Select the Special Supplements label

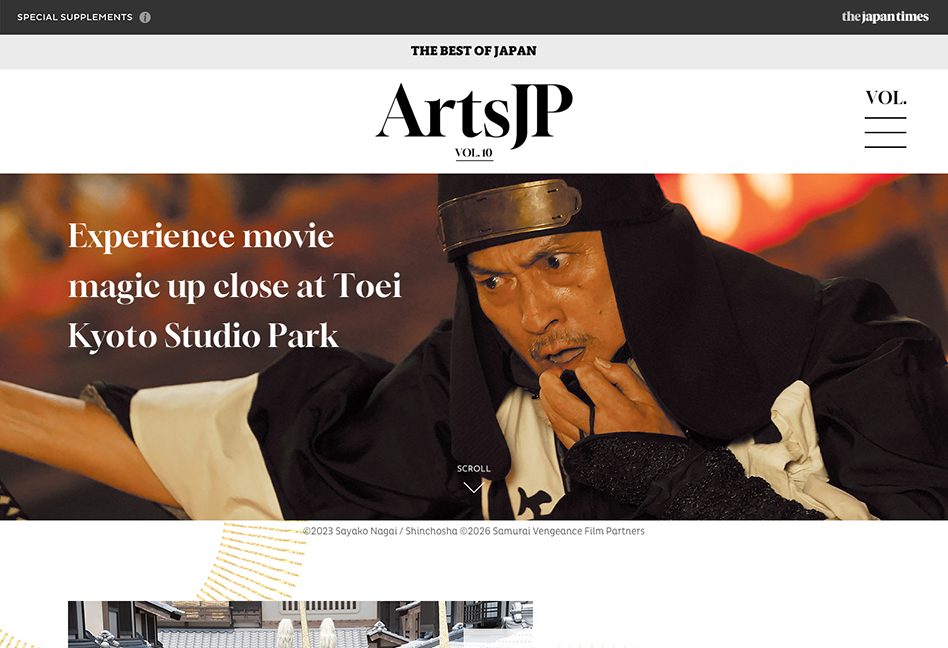pos(74,17)
